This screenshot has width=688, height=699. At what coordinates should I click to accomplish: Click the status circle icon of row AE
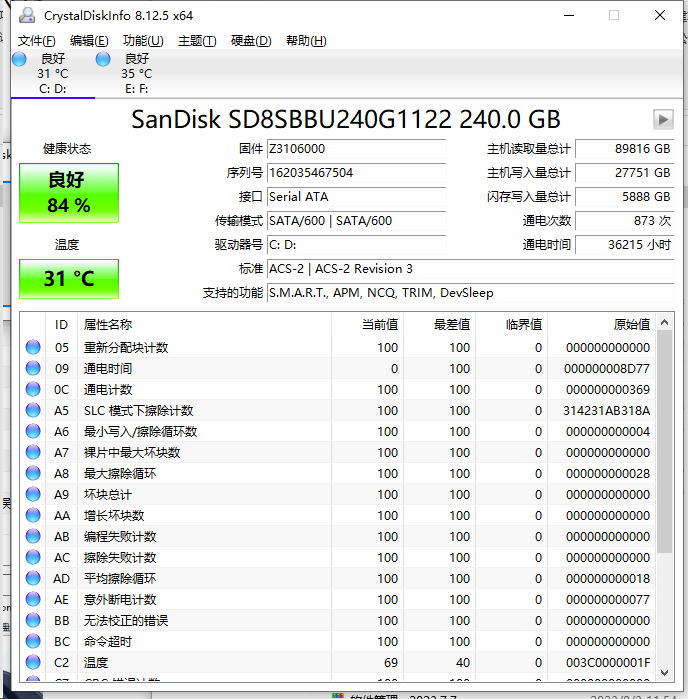coord(33,599)
